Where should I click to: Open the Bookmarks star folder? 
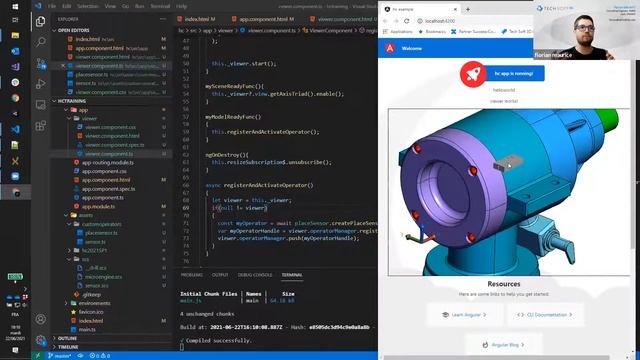(432, 31)
